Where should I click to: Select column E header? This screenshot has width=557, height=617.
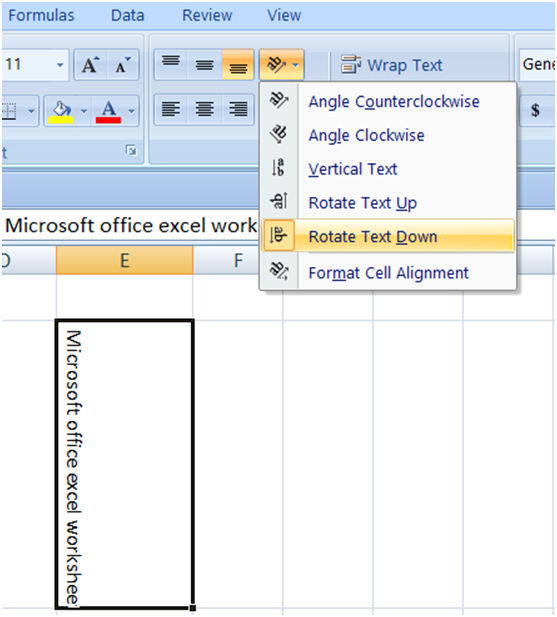(124, 260)
